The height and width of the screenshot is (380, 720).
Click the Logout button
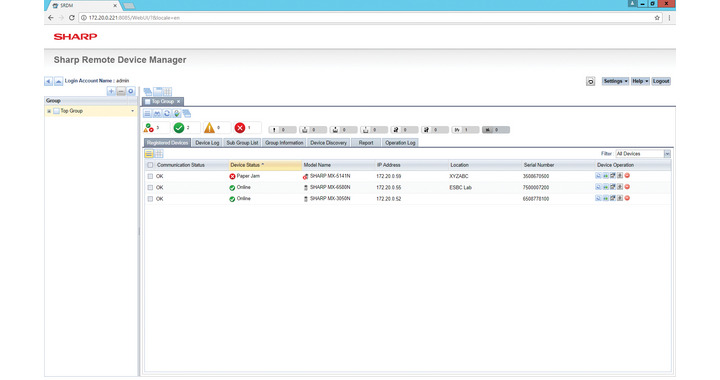click(x=661, y=81)
